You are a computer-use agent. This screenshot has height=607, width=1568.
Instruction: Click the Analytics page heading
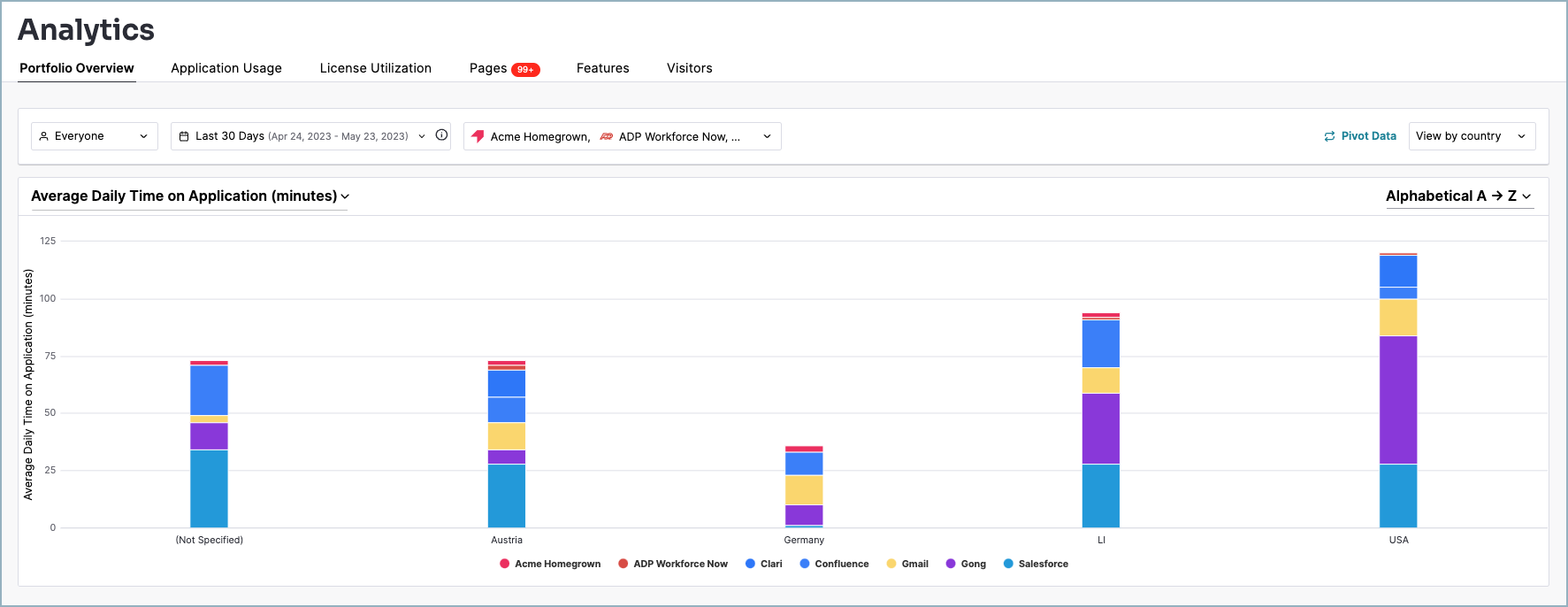click(87, 30)
